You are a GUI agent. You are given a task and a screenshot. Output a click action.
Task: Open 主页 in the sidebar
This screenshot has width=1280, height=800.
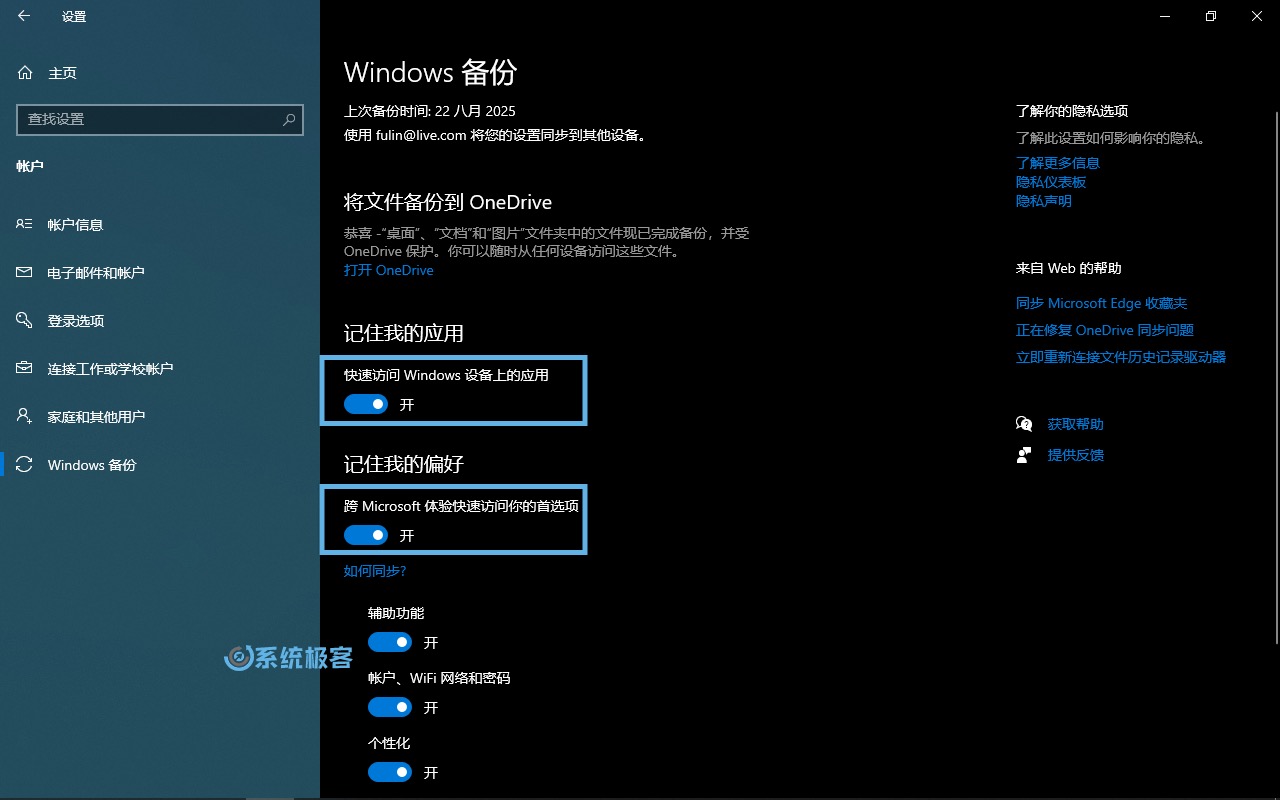160,73
